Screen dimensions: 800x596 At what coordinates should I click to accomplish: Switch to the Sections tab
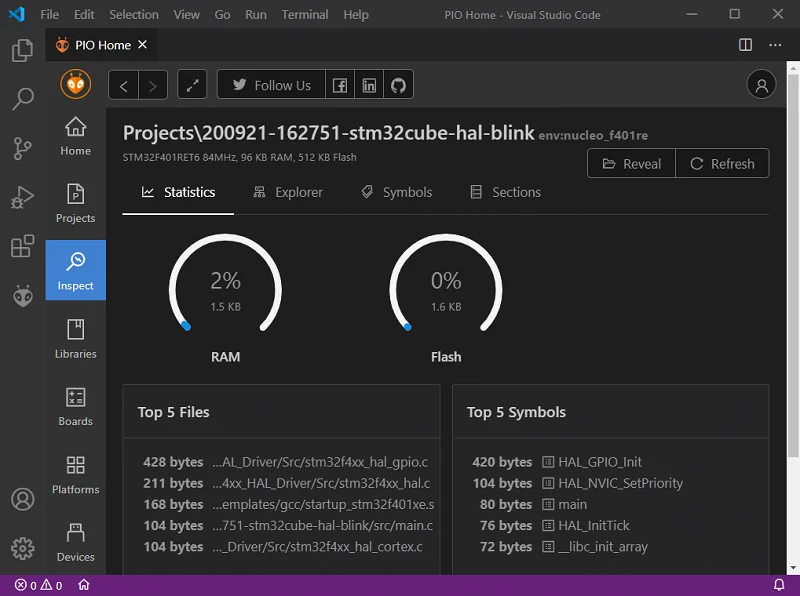[x=505, y=192]
